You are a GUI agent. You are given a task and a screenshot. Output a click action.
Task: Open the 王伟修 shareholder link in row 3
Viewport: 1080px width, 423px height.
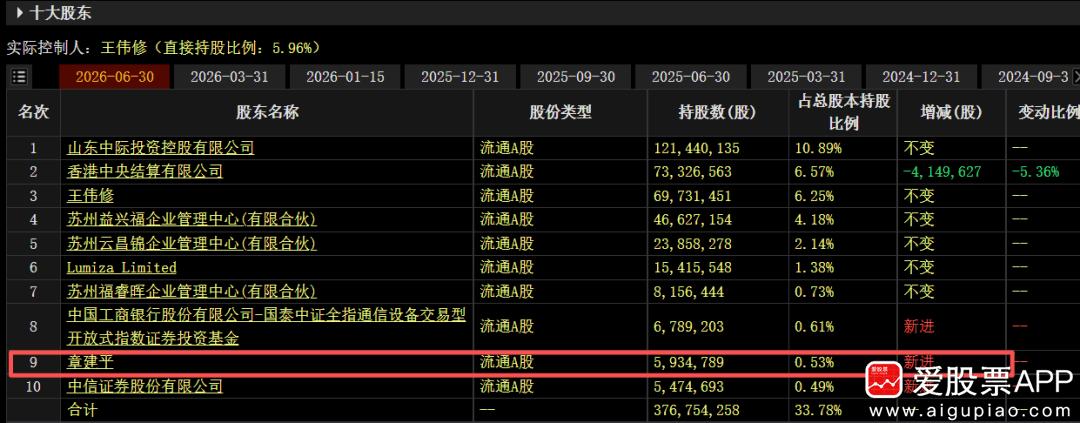click(90, 196)
